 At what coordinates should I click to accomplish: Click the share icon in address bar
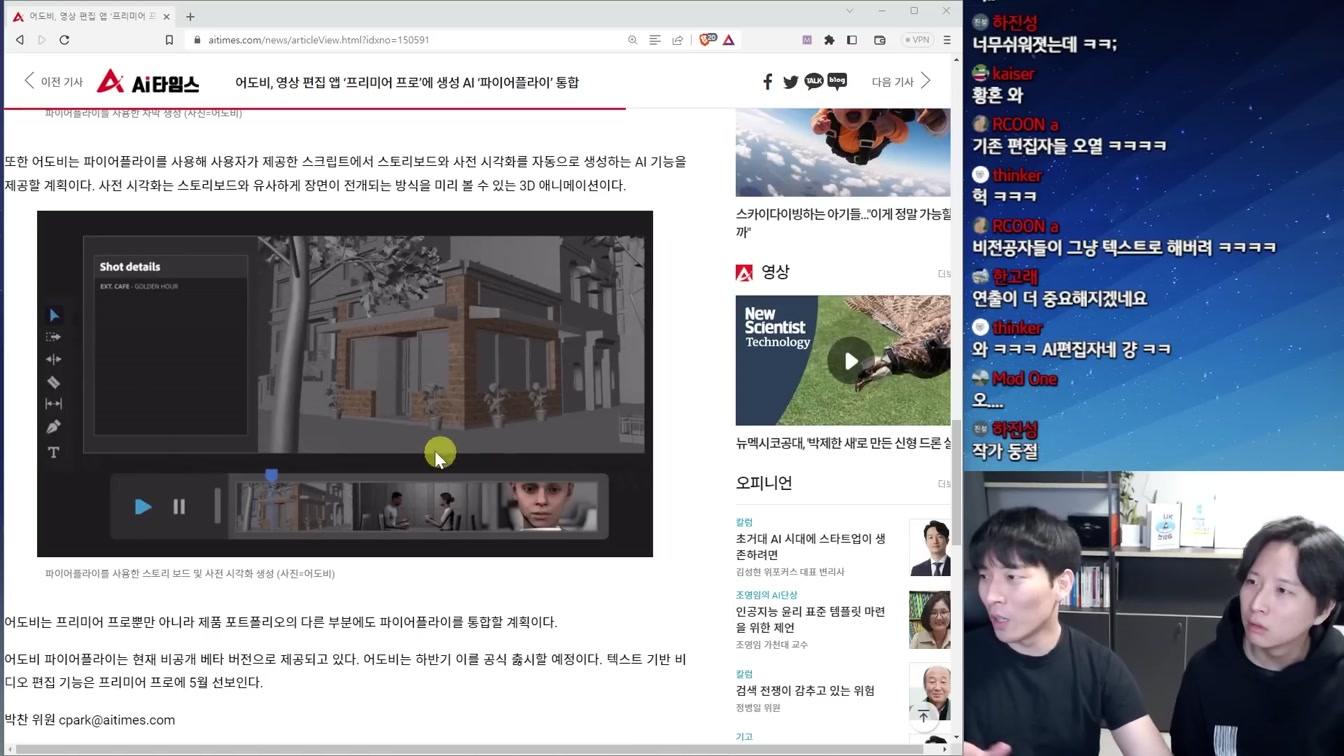pyautogui.click(x=677, y=40)
